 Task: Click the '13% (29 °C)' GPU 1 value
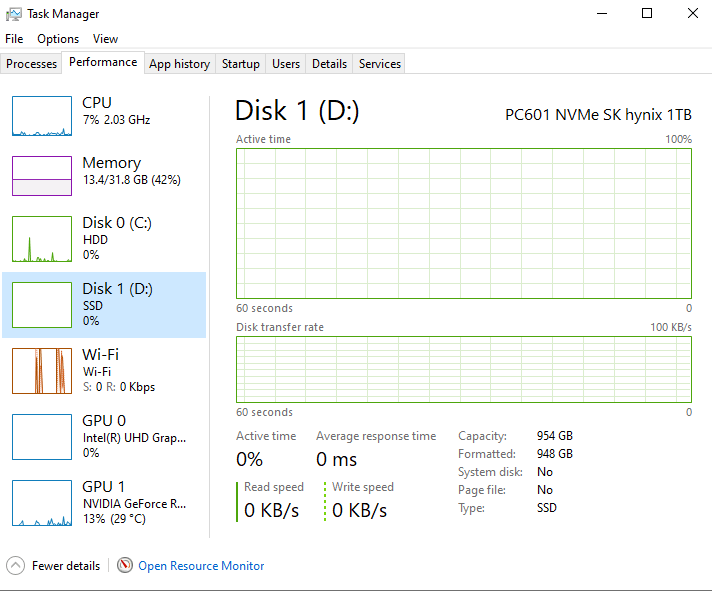click(114, 519)
